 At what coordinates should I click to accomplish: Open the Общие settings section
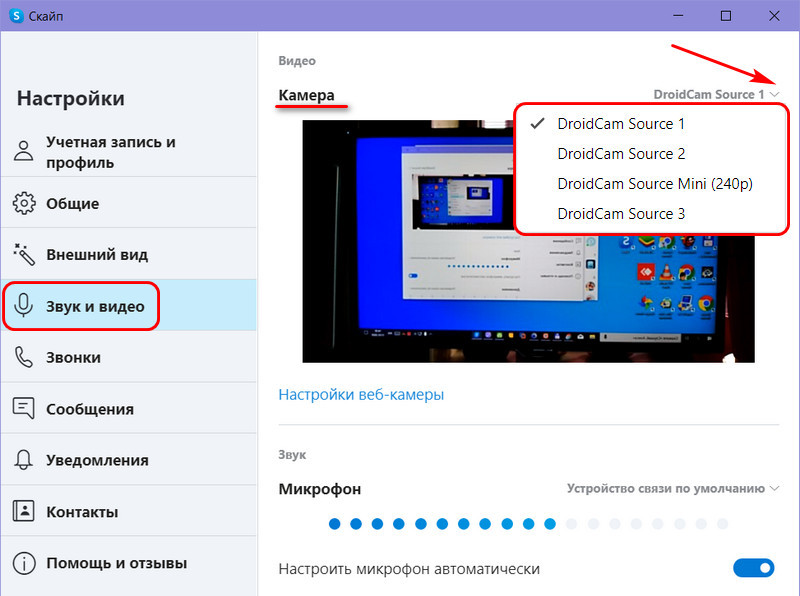coord(129,203)
